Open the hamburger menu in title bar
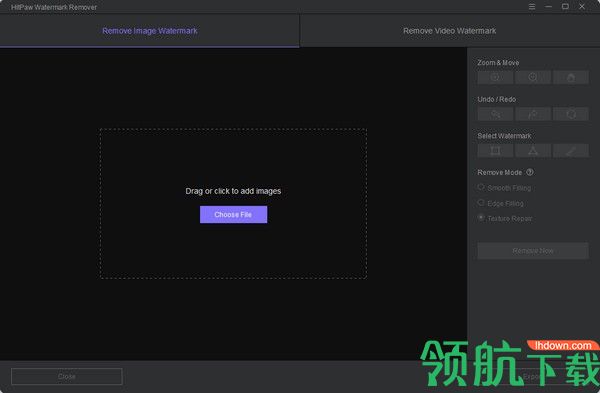Image resolution: width=600 pixels, height=393 pixels. pos(532,7)
